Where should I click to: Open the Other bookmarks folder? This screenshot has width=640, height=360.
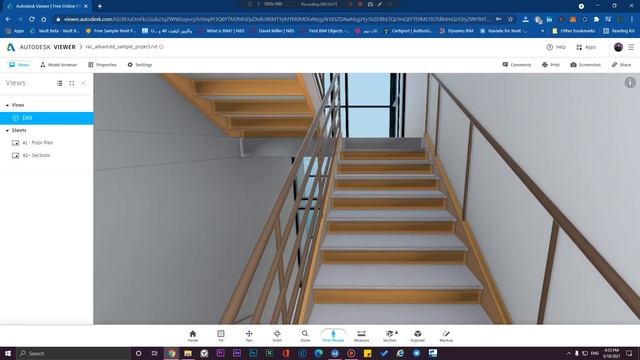click(572, 31)
